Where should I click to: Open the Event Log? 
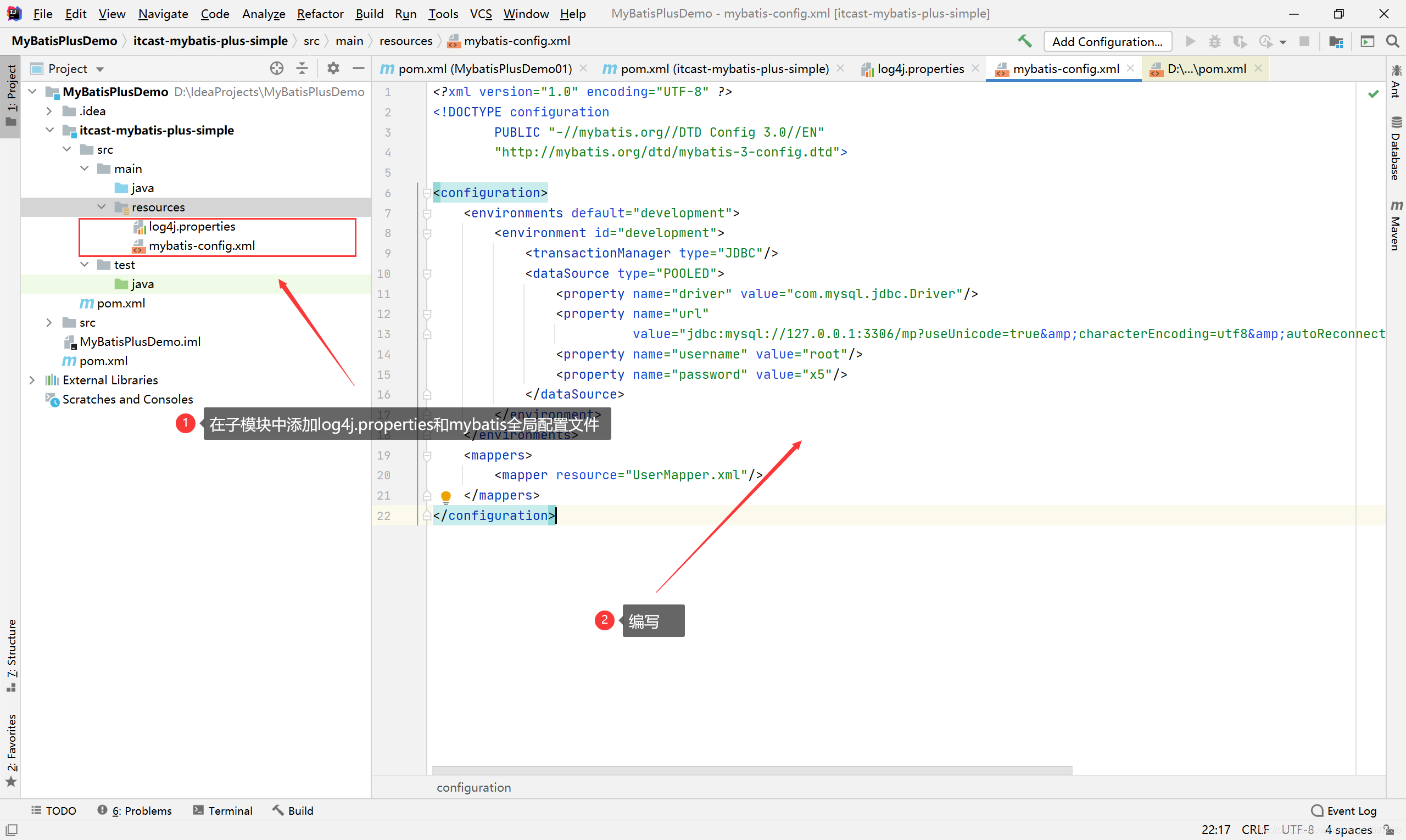1344,810
